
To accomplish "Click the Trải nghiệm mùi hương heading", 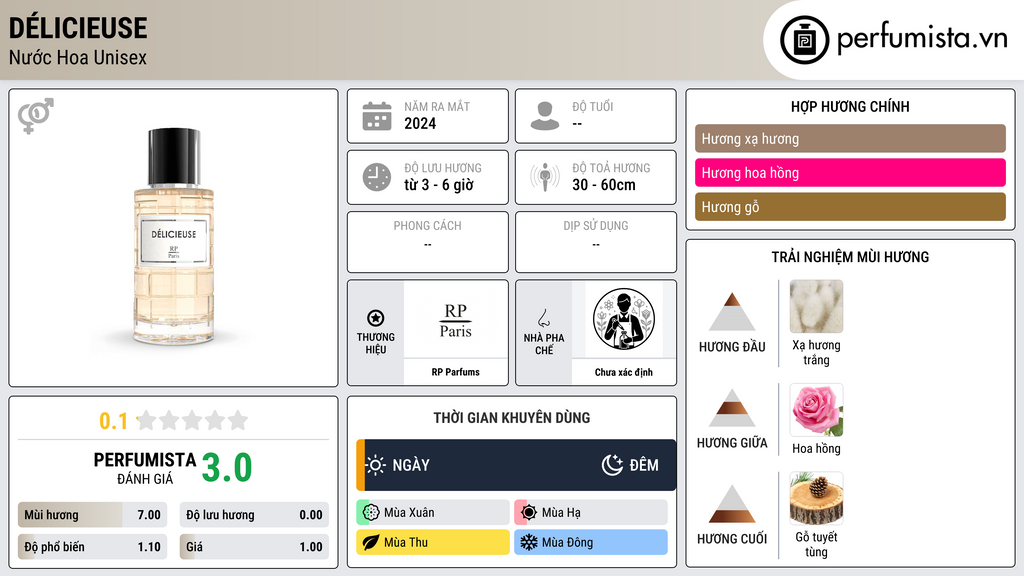I will point(850,257).
